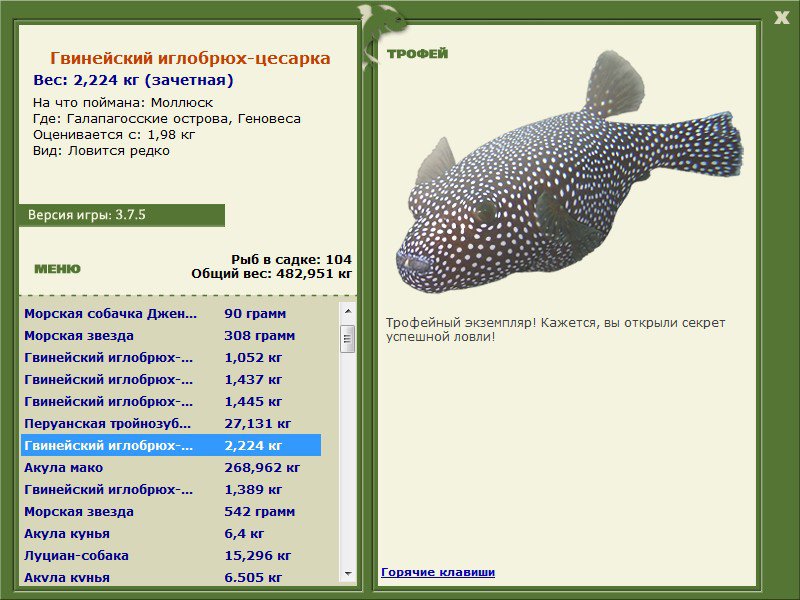Click the Общий вес: 482,951 кг text

pos(271,273)
